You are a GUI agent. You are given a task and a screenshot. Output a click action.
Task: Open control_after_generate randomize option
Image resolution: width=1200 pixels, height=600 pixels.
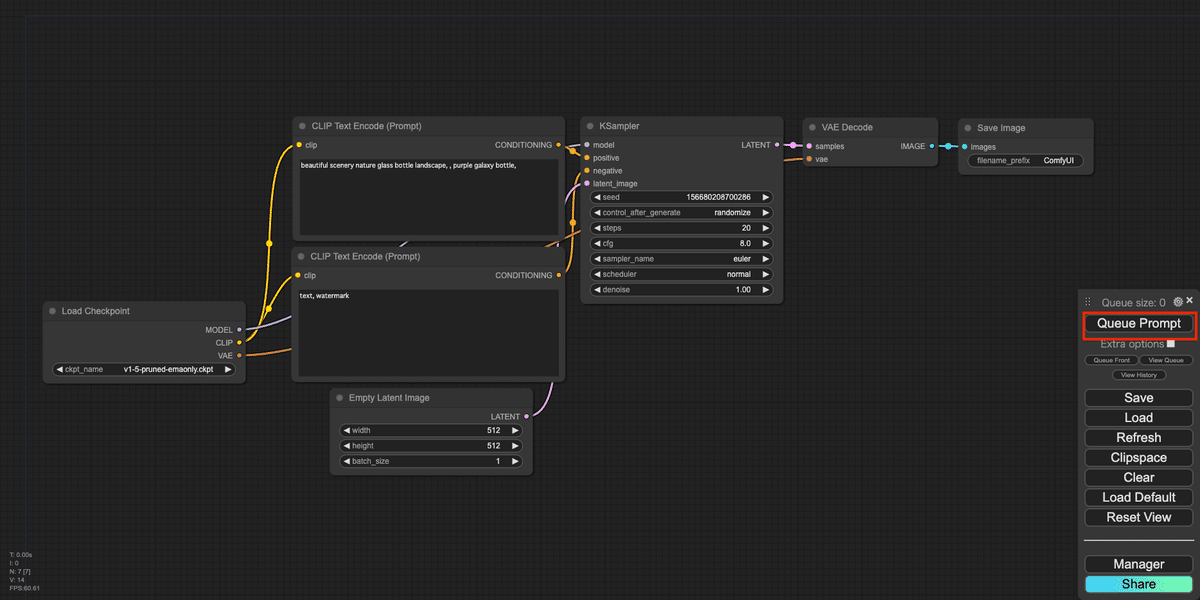coord(682,212)
